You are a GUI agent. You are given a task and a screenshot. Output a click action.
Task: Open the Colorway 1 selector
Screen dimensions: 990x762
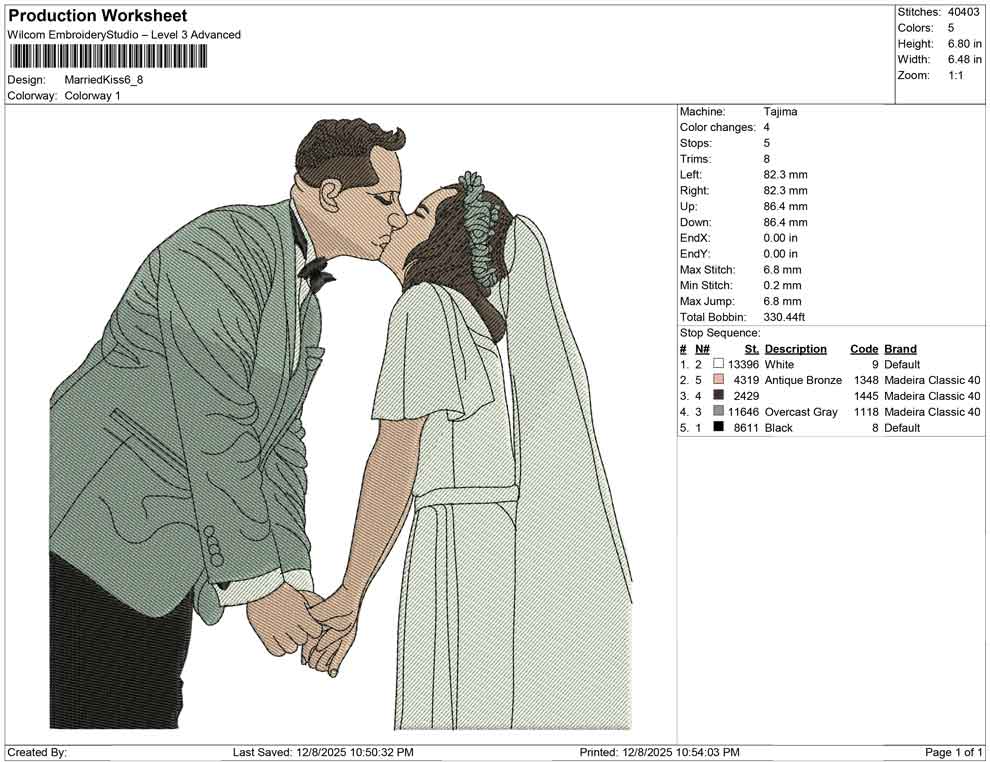click(95, 97)
